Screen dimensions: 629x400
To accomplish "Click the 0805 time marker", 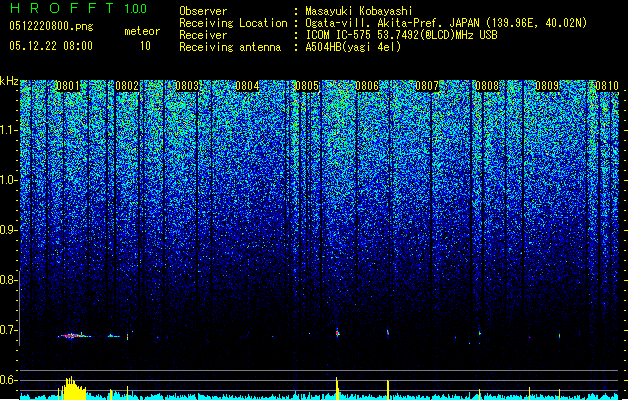I will tap(307, 86).
